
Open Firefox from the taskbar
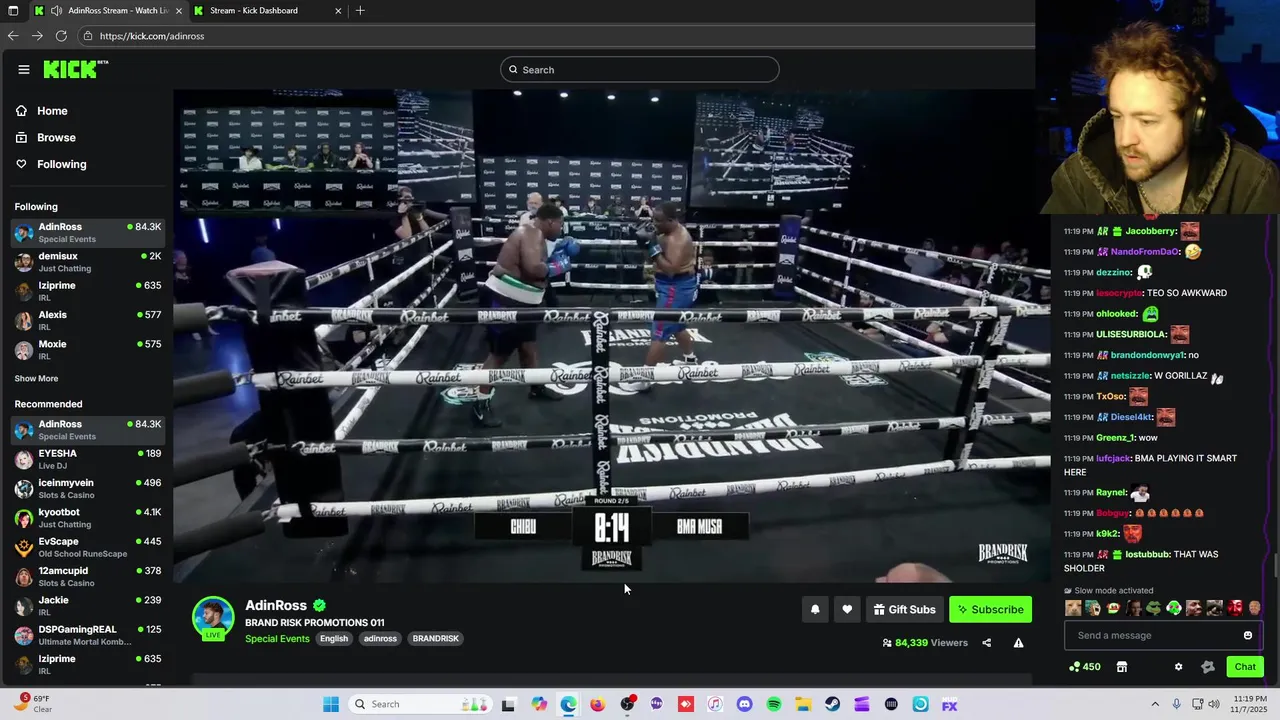tap(598, 704)
